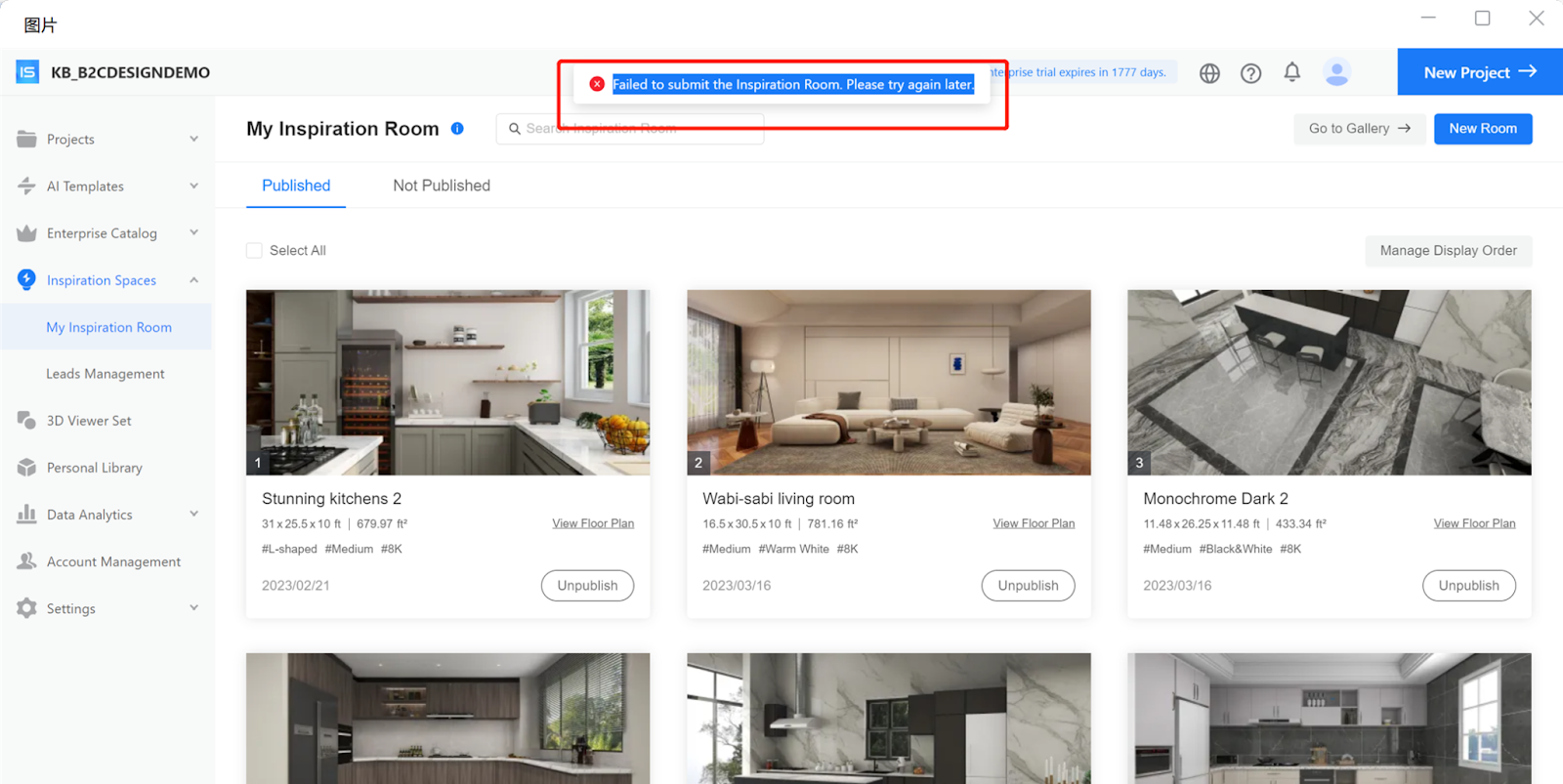Click the area "433.34 ft²"
The height and width of the screenshot is (784, 1563).
click(1301, 524)
